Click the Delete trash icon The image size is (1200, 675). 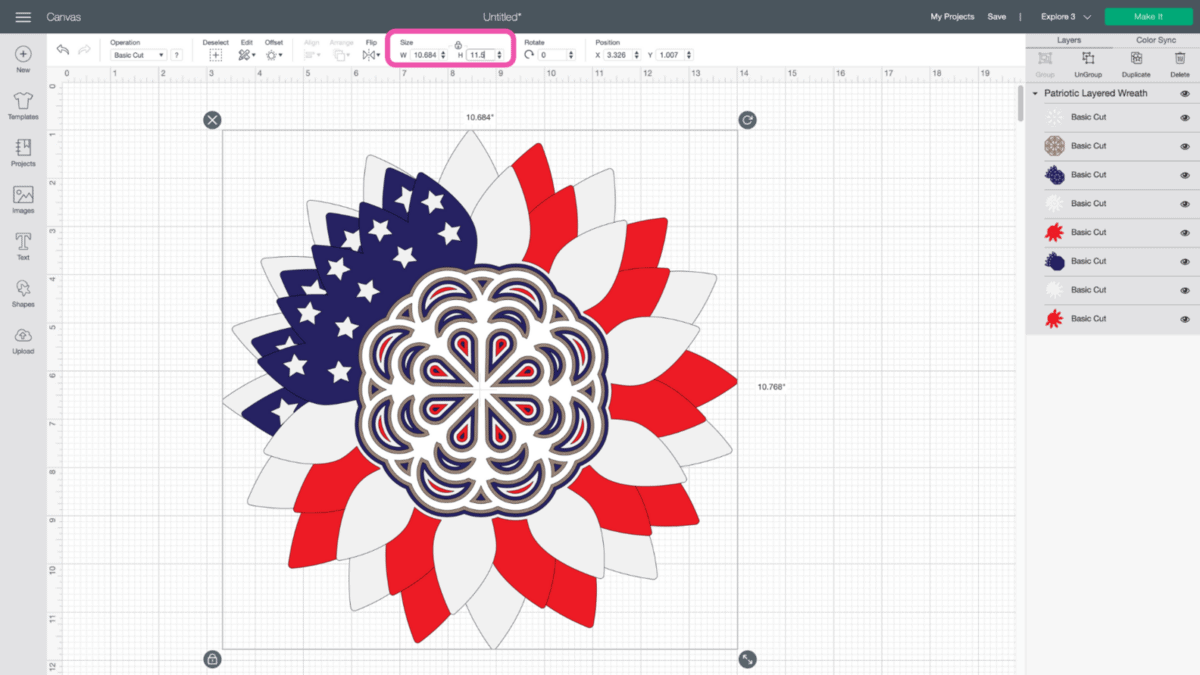click(x=1180, y=59)
